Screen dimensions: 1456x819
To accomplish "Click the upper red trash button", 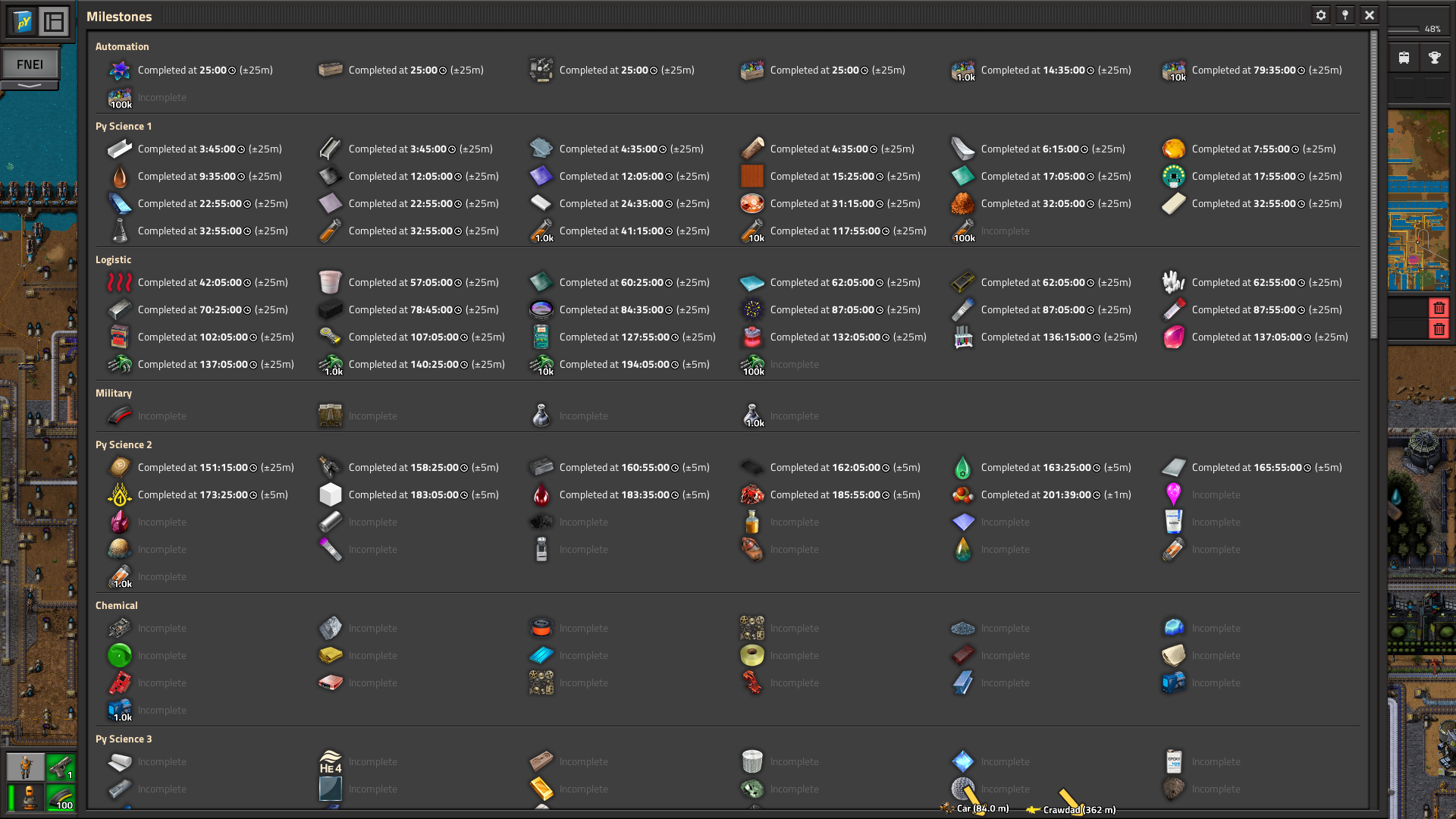I will (x=1439, y=308).
